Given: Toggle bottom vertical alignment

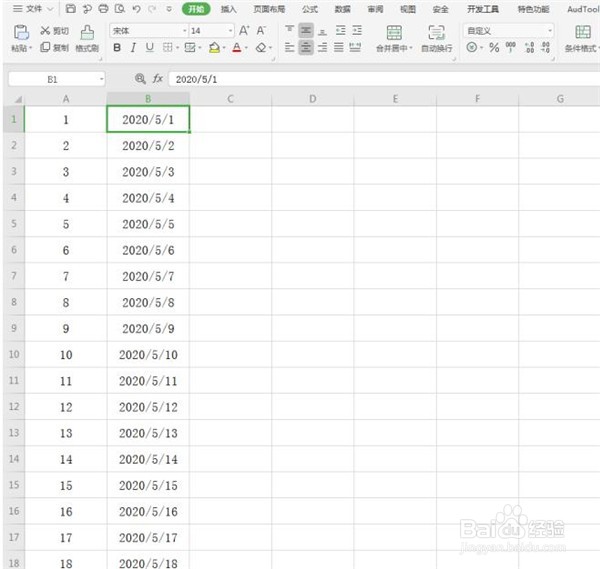Looking at the screenshot, I should [323, 31].
